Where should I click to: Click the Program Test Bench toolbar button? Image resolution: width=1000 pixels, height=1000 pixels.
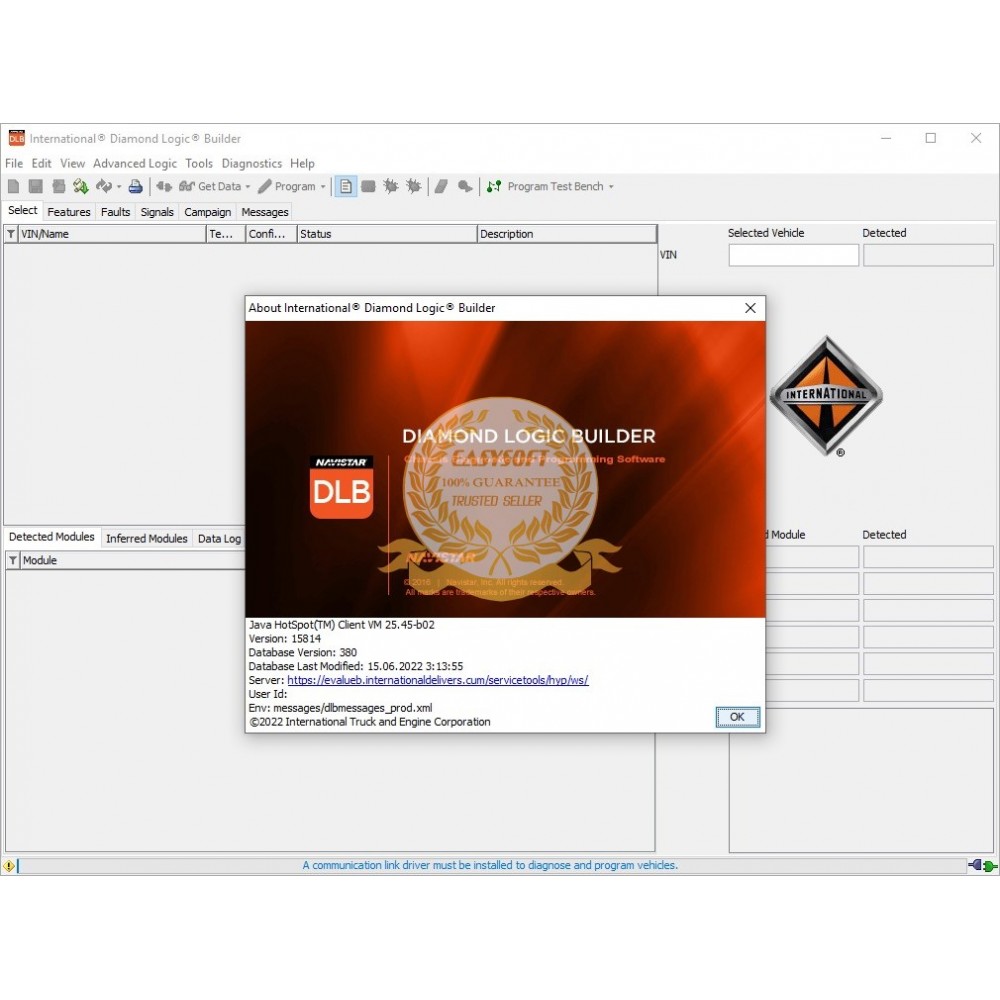pos(545,186)
